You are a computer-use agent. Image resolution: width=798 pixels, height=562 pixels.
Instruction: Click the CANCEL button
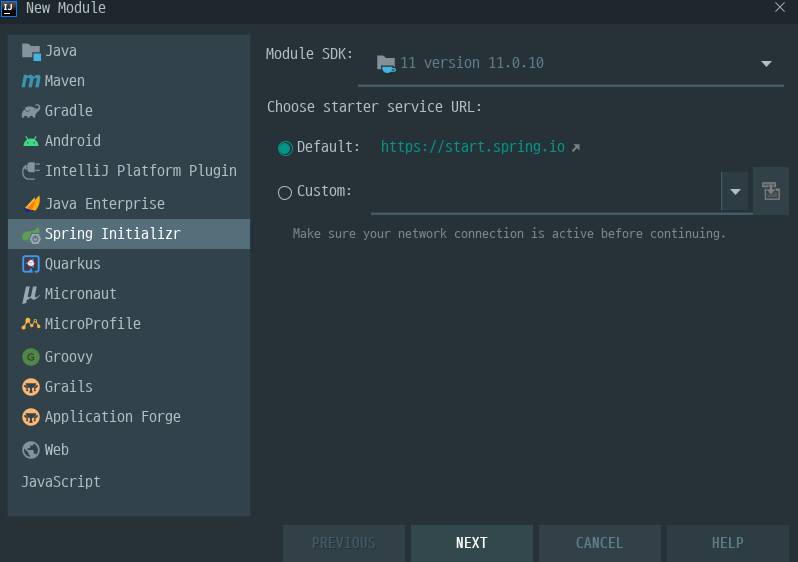[600, 543]
